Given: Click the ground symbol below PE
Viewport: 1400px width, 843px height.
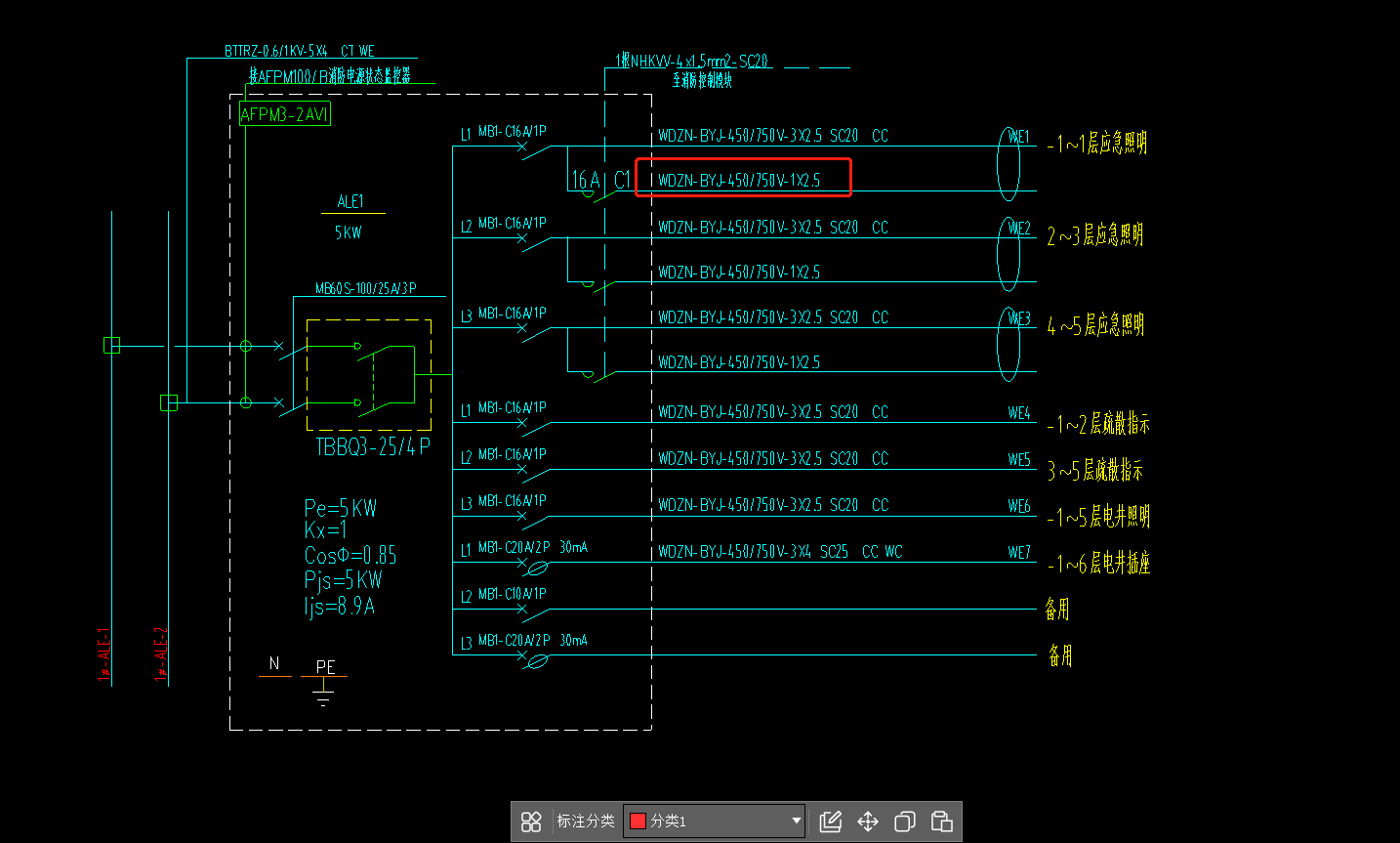Looking at the screenshot, I should [323, 695].
